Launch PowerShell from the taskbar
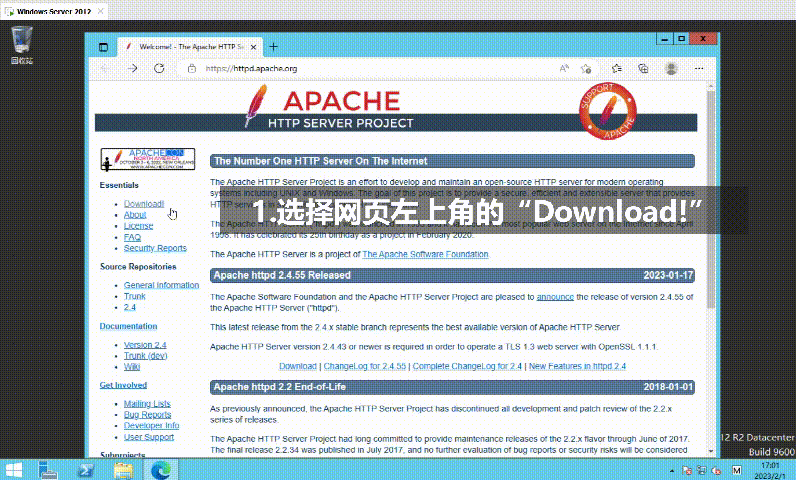 pos(85,470)
